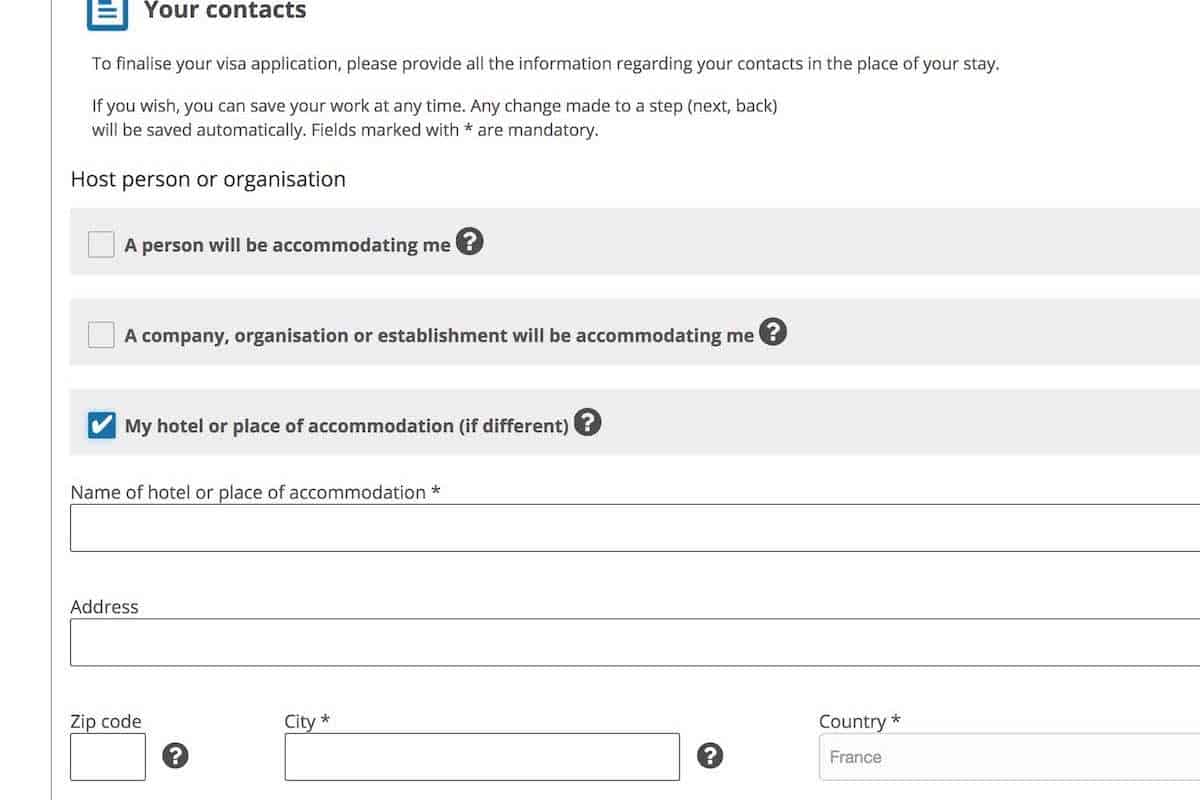The height and width of the screenshot is (800, 1200).
Task: Open help for person accommodating me
Action: [470, 242]
